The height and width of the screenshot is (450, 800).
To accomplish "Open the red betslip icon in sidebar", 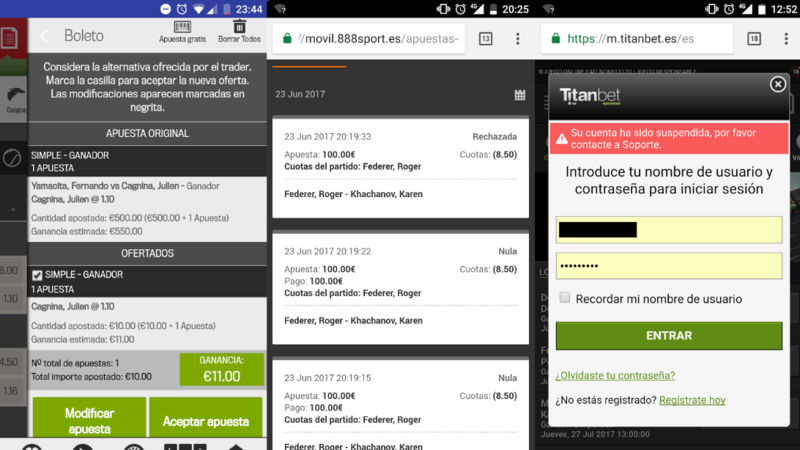I will [10, 38].
